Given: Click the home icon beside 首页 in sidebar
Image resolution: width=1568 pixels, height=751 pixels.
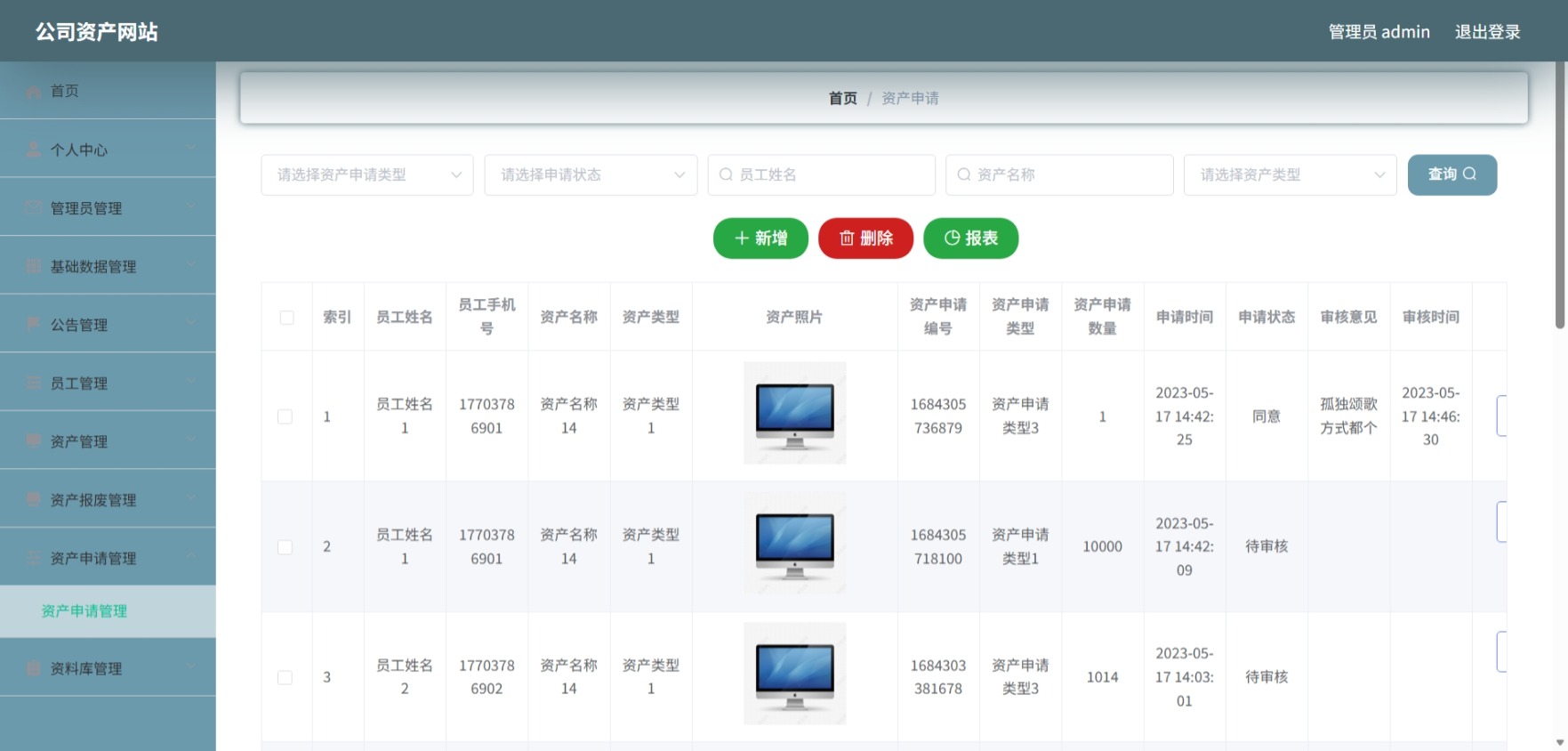Looking at the screenshot, I should 33,92.
